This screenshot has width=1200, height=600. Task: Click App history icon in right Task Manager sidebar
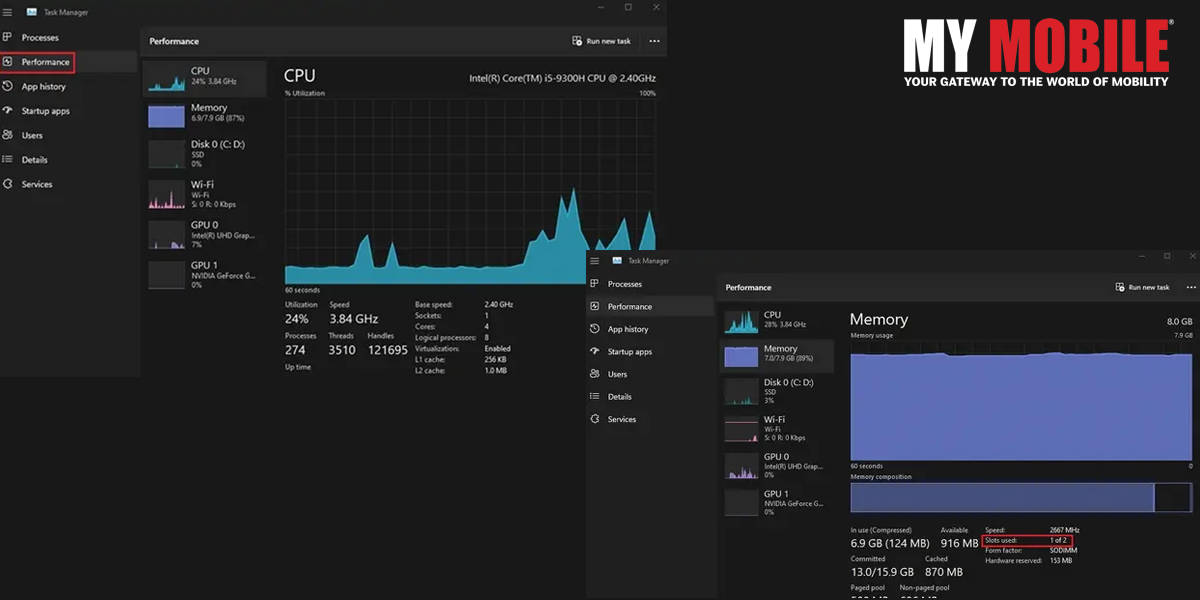click(x=594, y=329)
